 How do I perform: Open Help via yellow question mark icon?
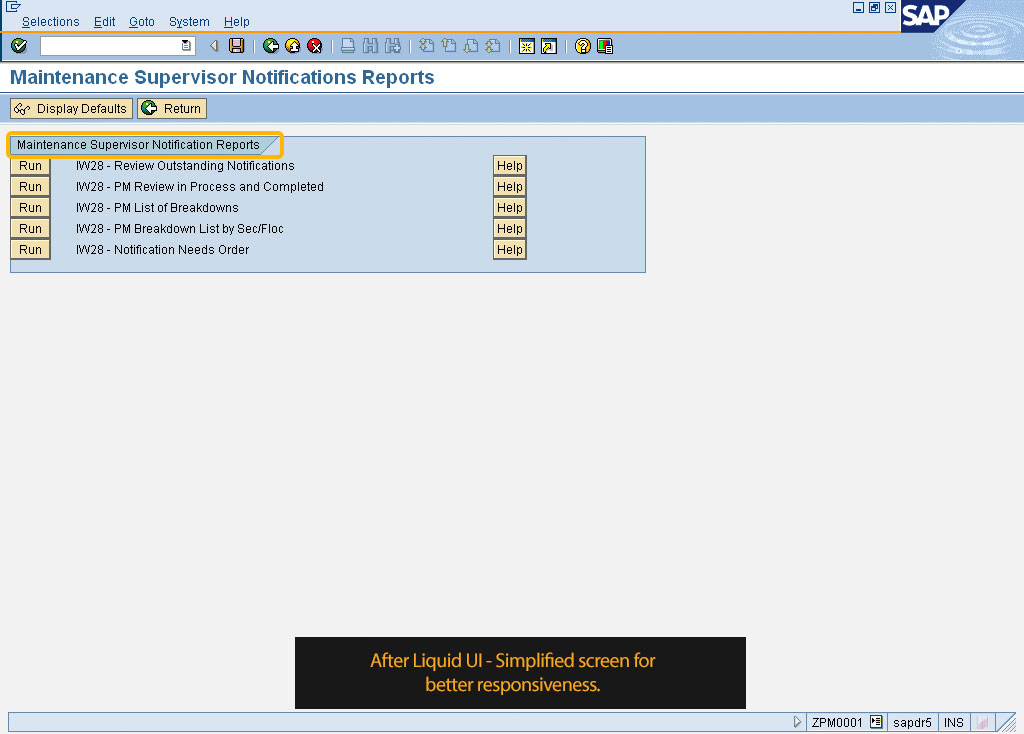[583, 46]
